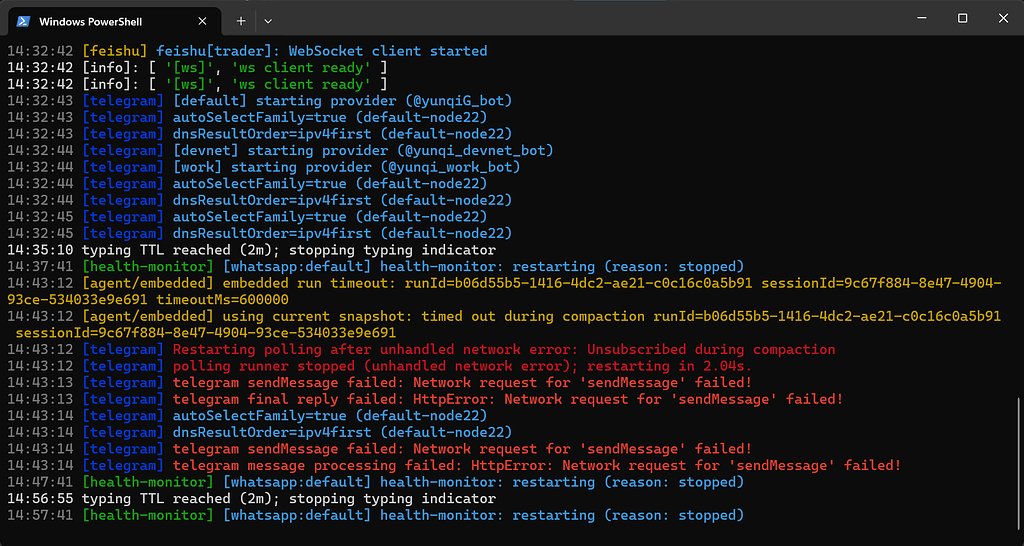
Task: Click 'timeoutMs=600000' text
Action: tap(223, 300)
